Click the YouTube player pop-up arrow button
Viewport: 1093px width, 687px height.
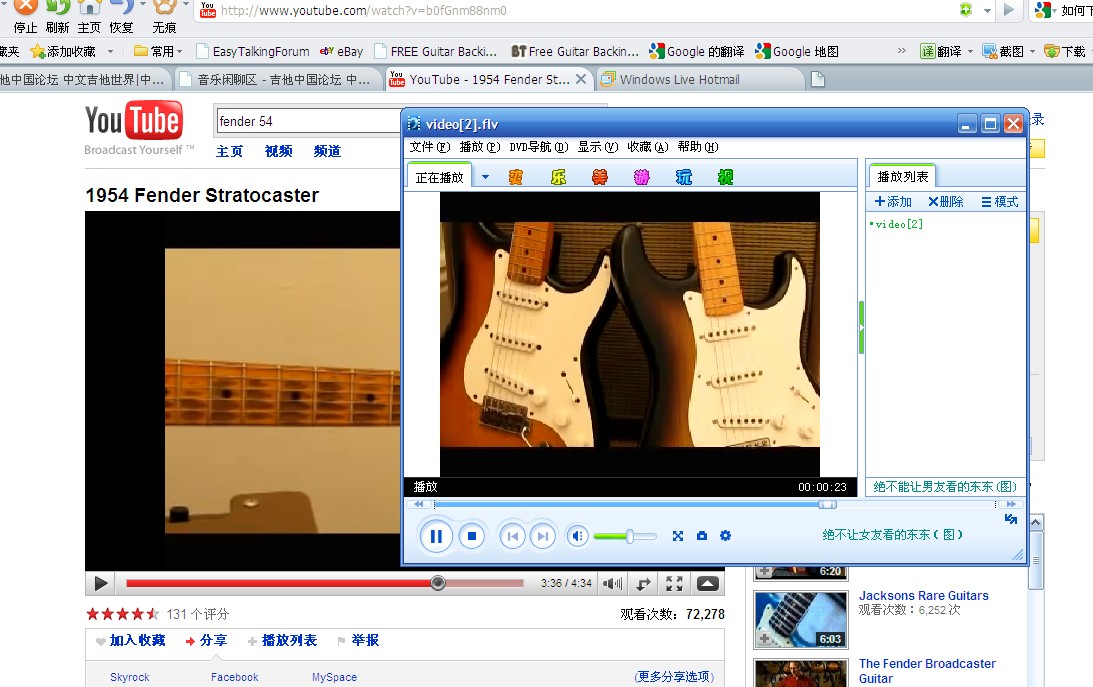708,584
